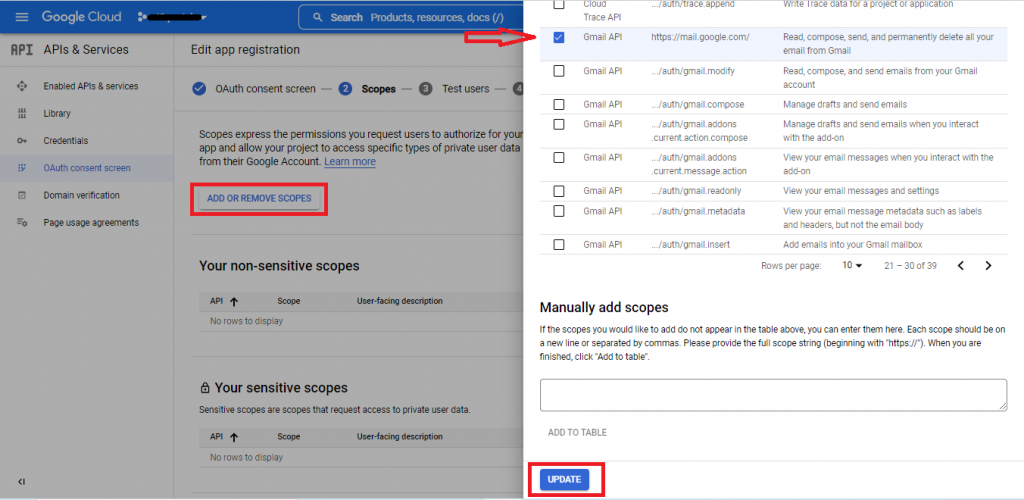This screenshot has height=500, width=1024.
Task: Click .../auth/gmail.metadata scope text
Action: click(698, 211)
